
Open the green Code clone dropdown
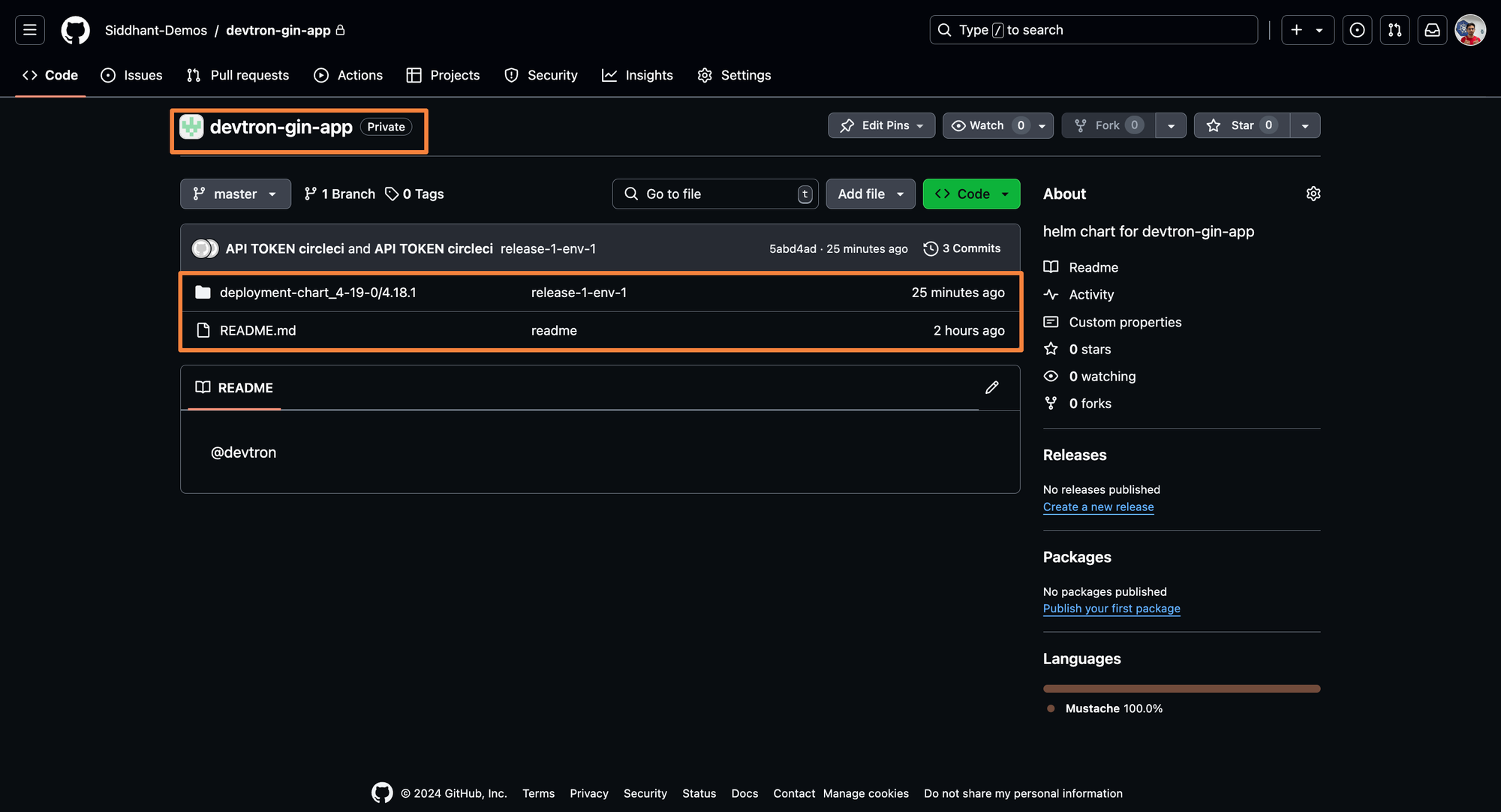971,194
